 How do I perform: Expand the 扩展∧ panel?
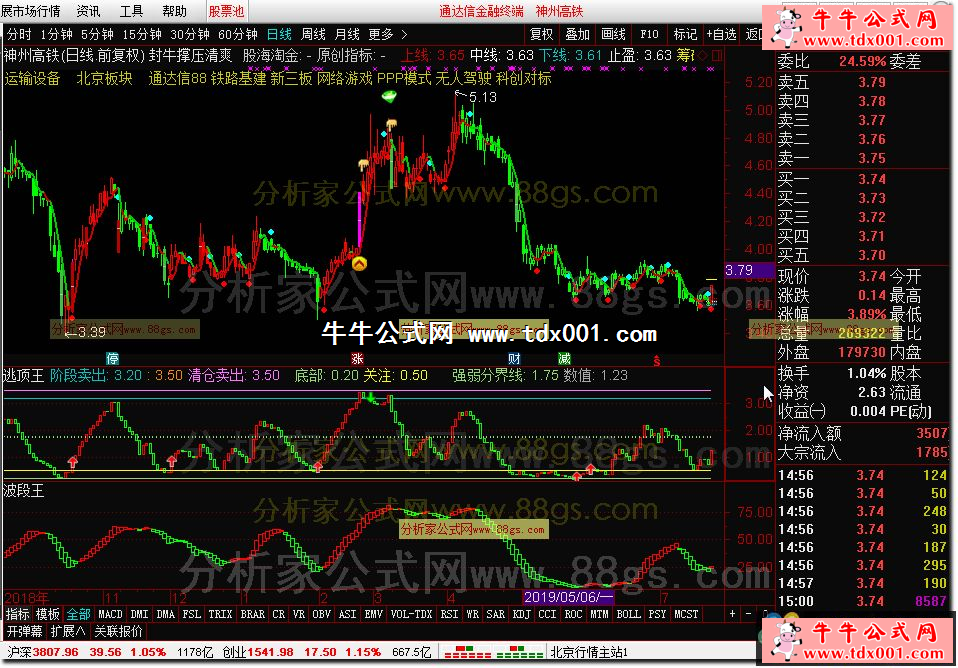coord(68,631)
